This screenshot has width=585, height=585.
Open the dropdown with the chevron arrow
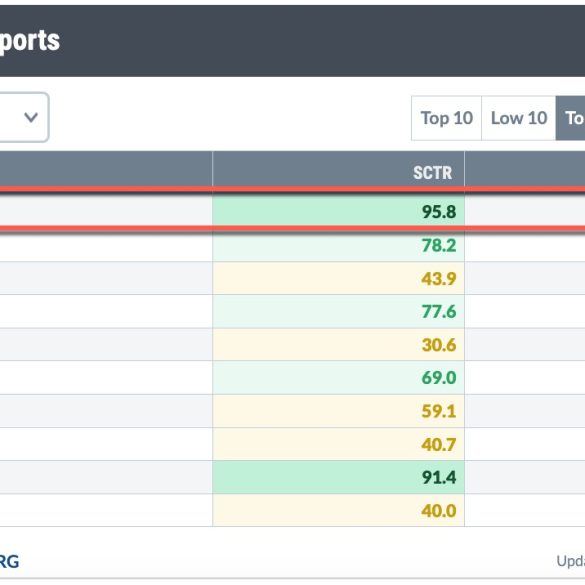(x=24, y=117)
